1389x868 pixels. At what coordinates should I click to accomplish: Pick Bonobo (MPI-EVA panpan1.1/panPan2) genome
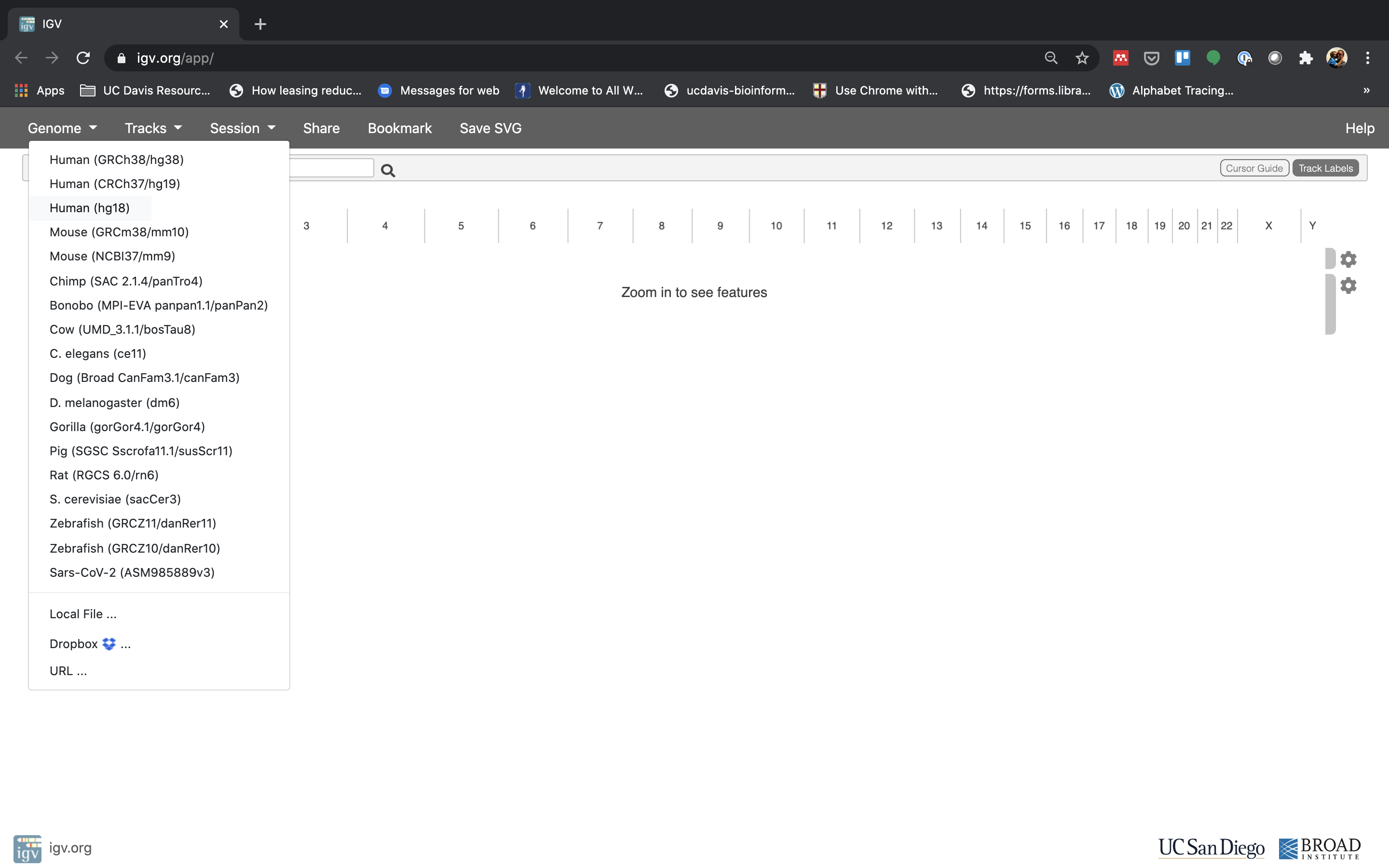[158, 305]
